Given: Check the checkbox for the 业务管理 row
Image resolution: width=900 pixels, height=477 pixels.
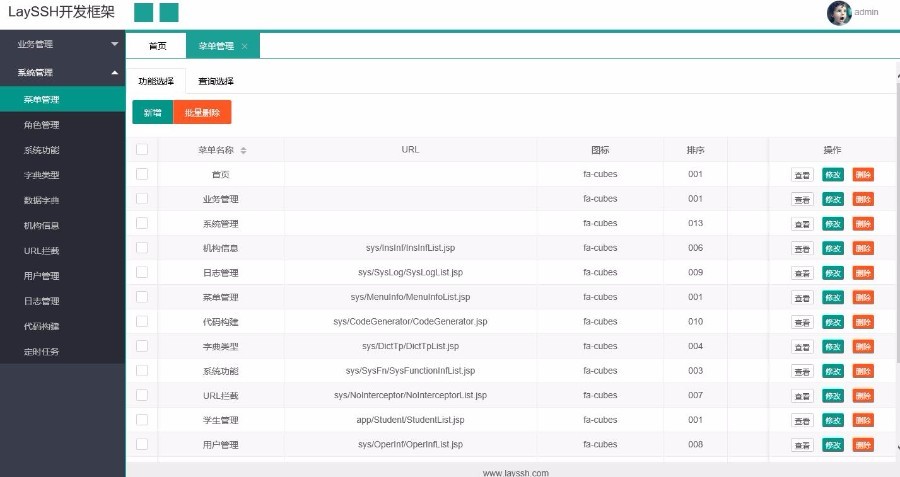Looking at the screenshot, I should [x=142, y=199].
